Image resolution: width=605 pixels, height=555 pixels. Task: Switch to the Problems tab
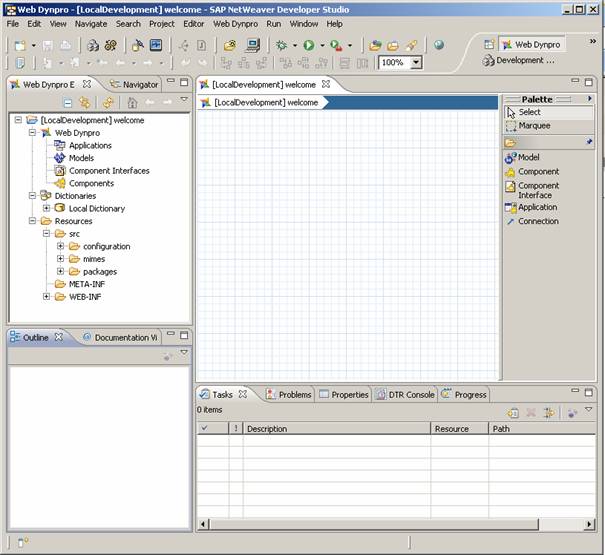point(294,395)
